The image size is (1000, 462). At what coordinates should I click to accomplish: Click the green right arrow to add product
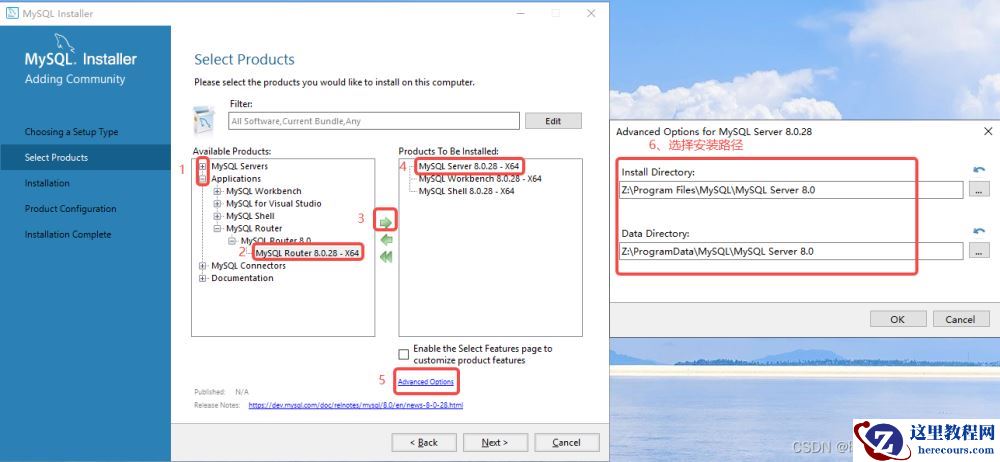pos(386,223)
